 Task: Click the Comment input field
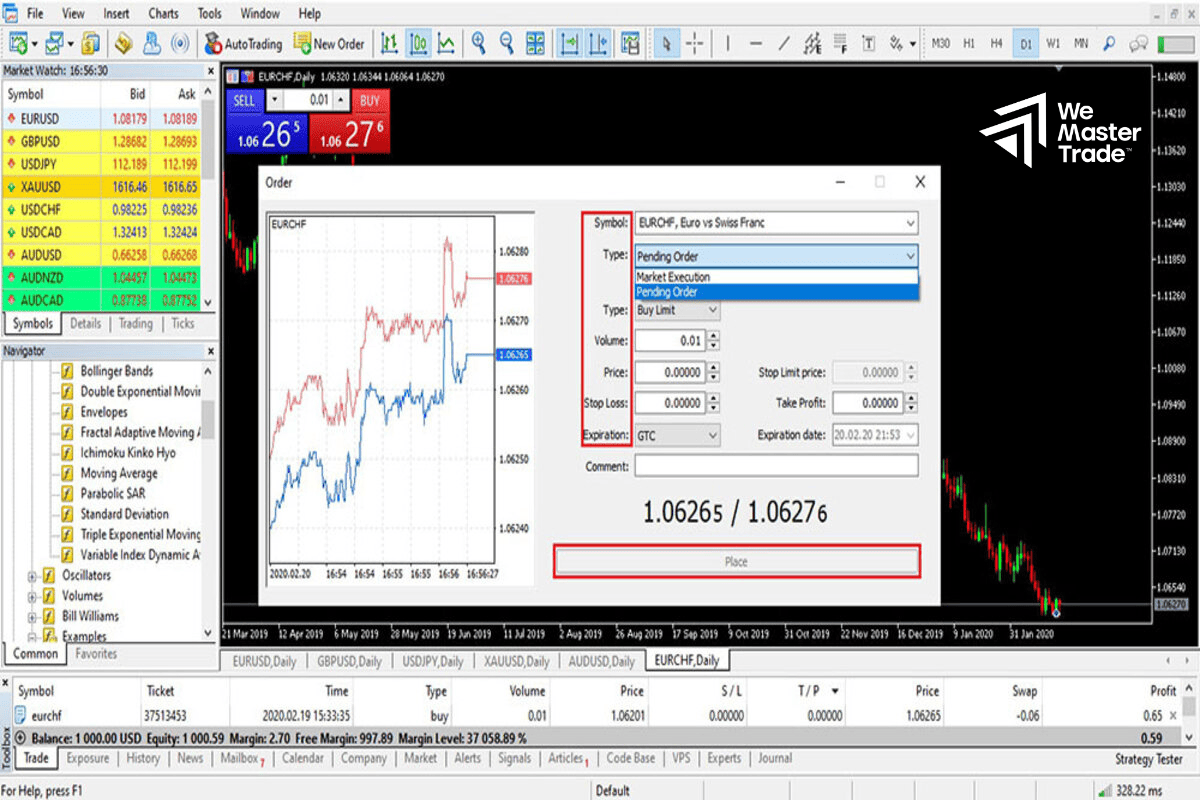click(775, 466)
